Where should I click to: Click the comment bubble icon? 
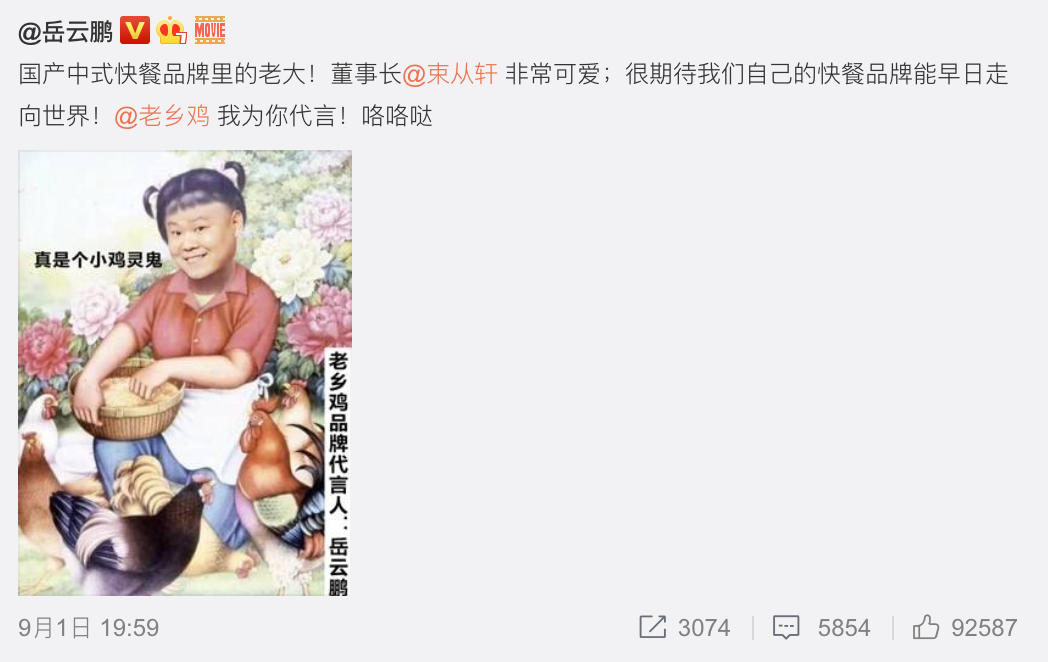tap(786, 627)
